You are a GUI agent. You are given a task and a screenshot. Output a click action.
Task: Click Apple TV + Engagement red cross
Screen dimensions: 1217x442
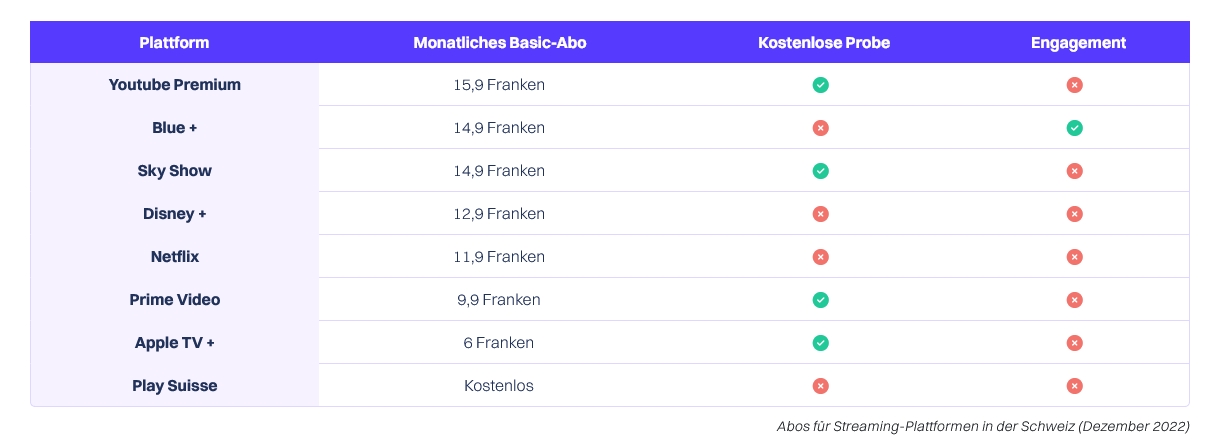(1074, 343)
